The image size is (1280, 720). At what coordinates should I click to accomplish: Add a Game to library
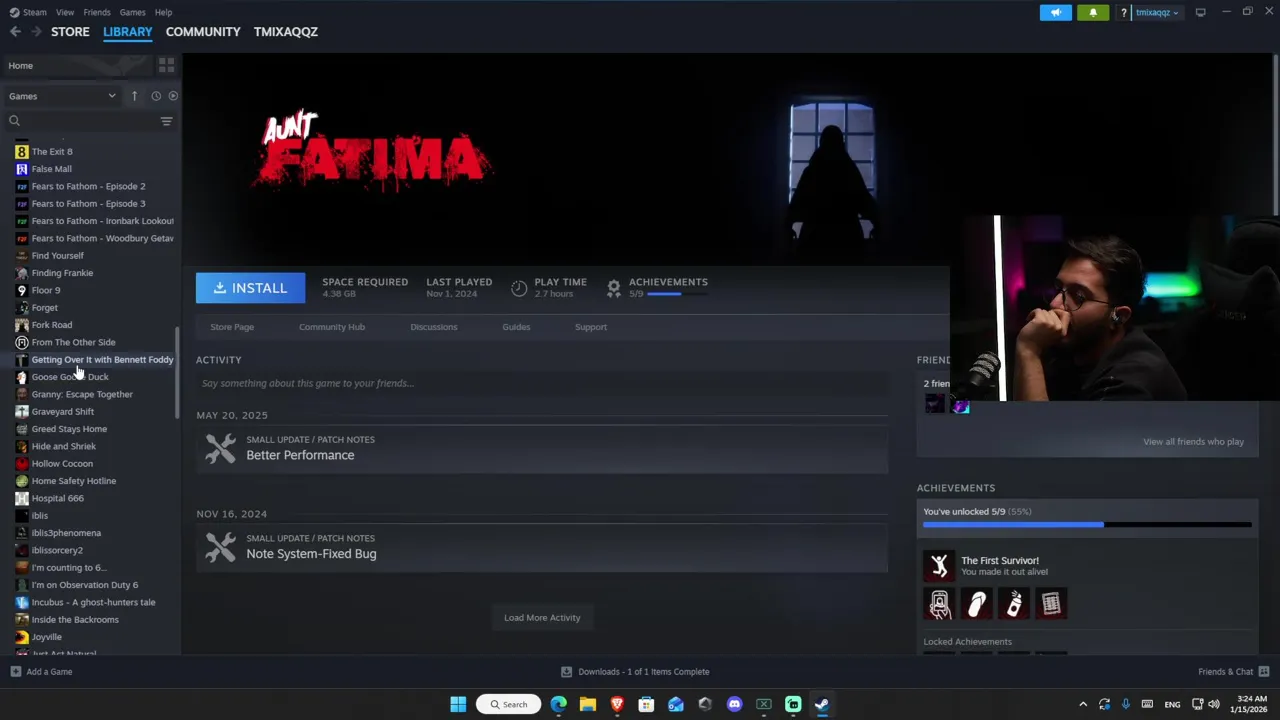[x=42, y=672]
